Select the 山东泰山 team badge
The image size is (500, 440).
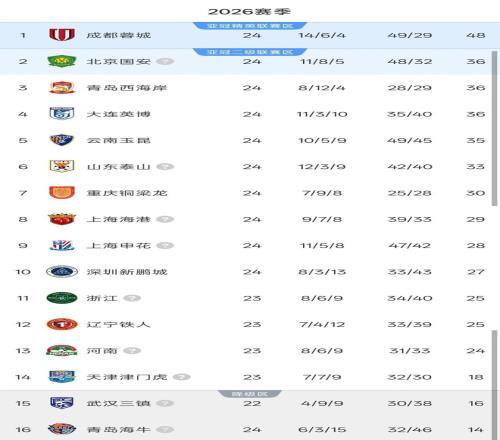[x=62, y=166]
